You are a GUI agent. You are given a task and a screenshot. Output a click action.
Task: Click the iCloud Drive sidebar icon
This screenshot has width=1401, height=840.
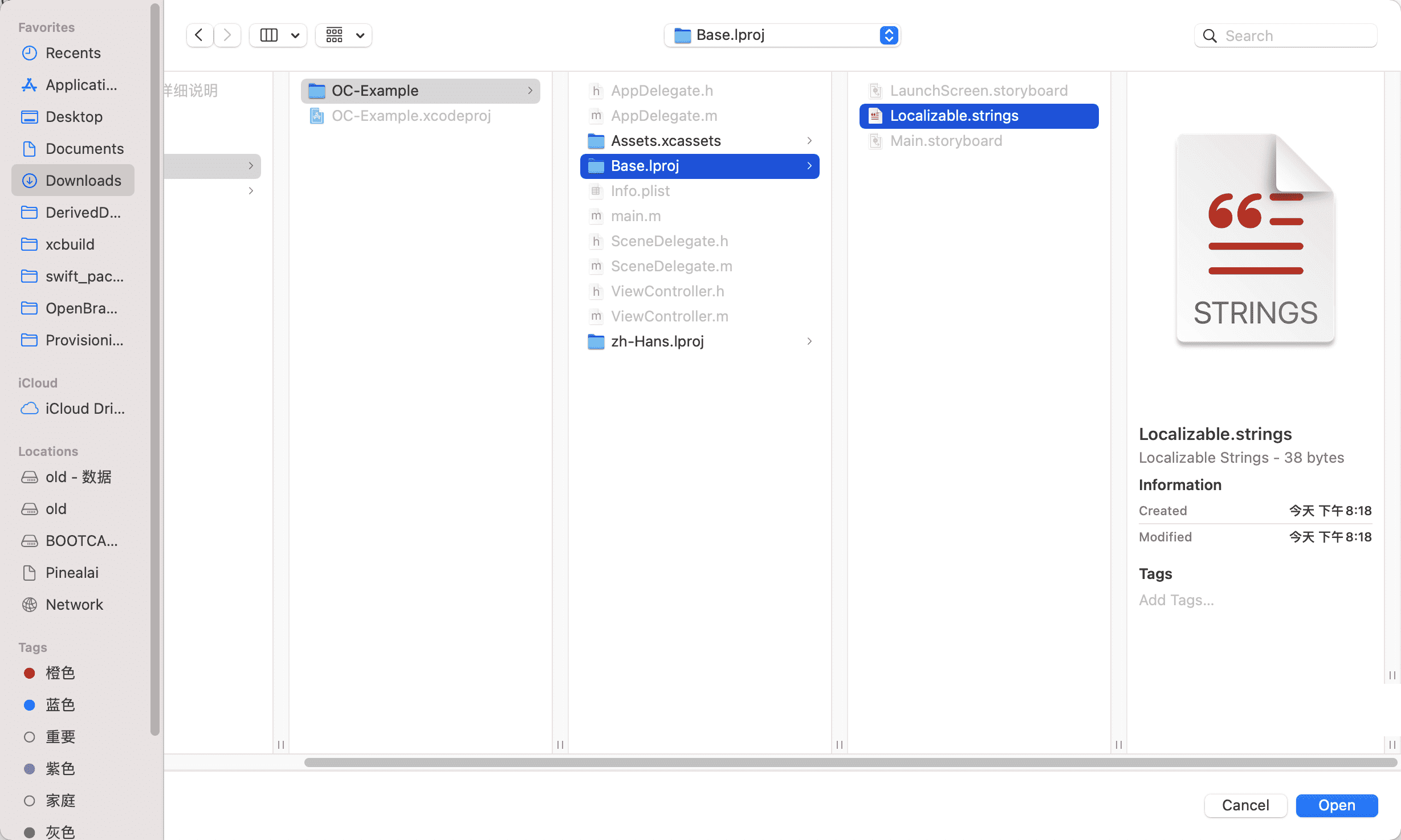pyautogui.click(x=30, y=408)
